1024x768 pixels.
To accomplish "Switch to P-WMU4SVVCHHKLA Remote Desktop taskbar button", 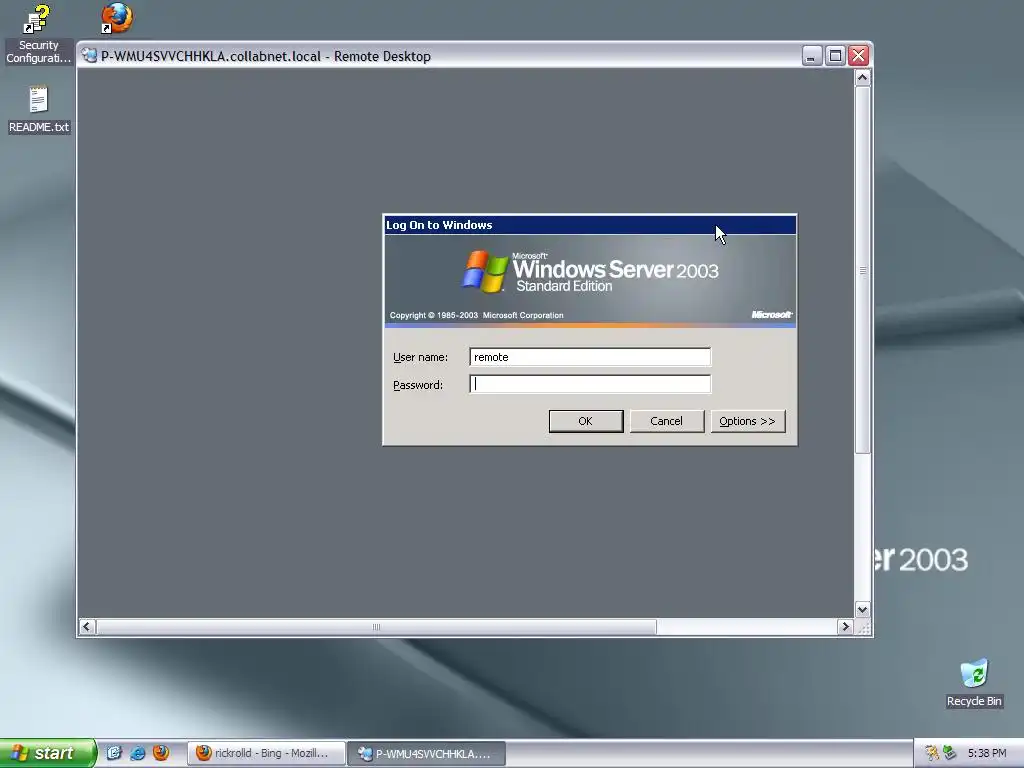I will pos(426,754).
